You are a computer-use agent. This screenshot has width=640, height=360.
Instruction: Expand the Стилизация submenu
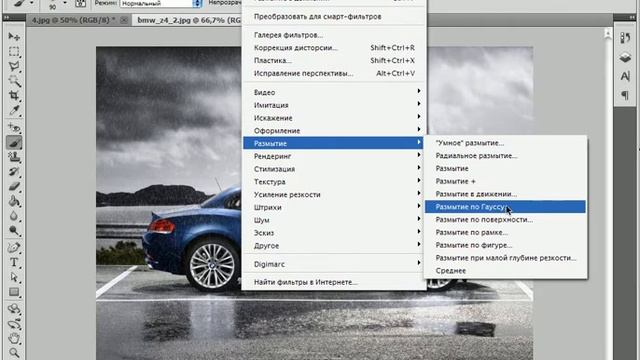click(x=334, y=169)
